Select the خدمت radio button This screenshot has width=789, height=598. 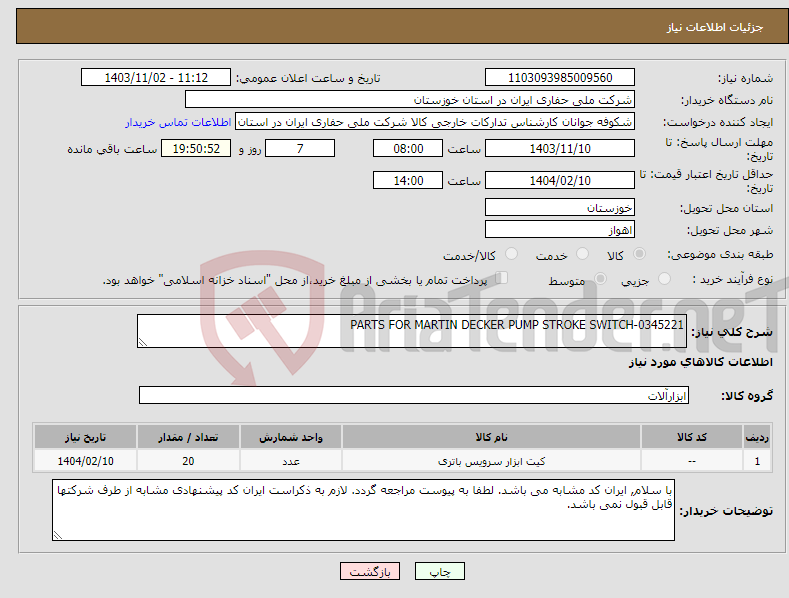click(582, 254)
